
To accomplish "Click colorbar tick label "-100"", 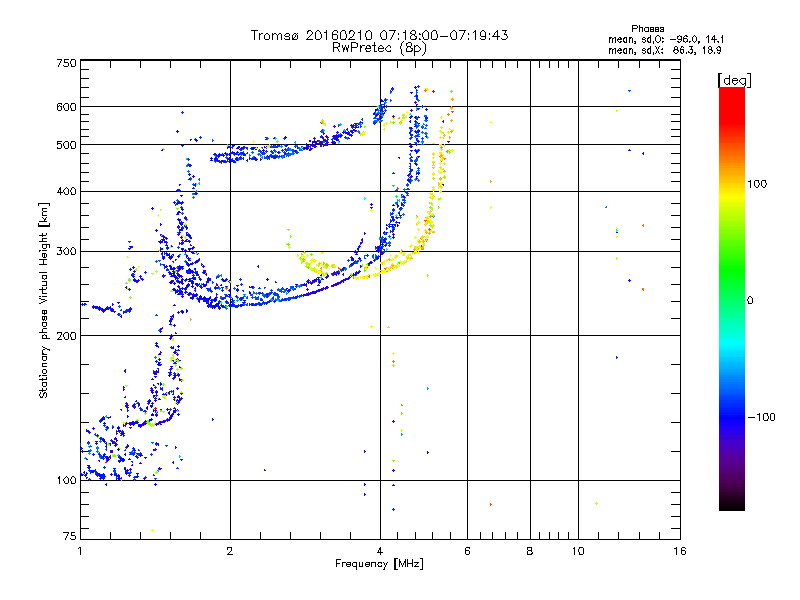I will point(762,417).
